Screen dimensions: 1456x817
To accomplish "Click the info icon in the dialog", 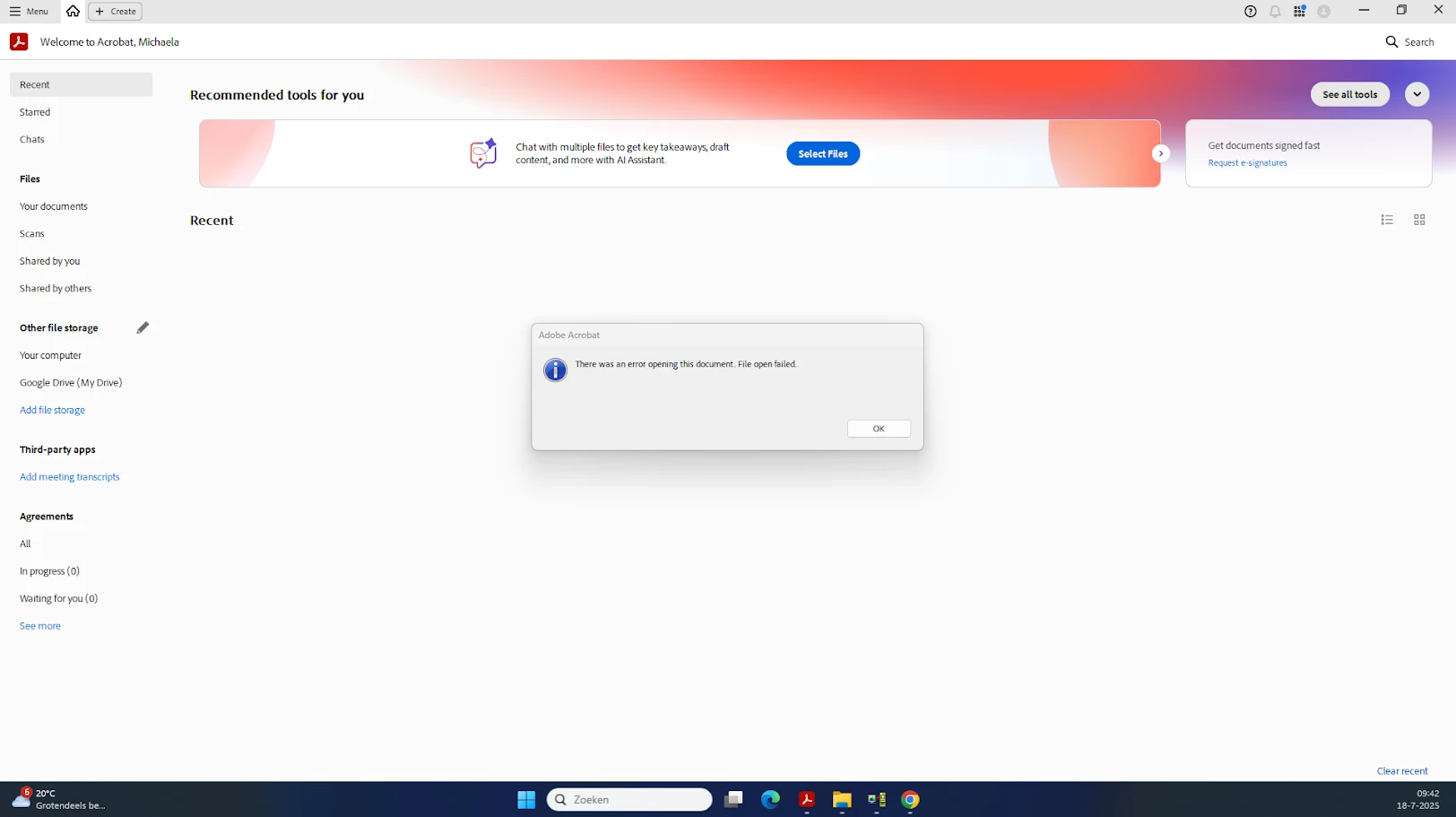I will click(x=555, y=369).
